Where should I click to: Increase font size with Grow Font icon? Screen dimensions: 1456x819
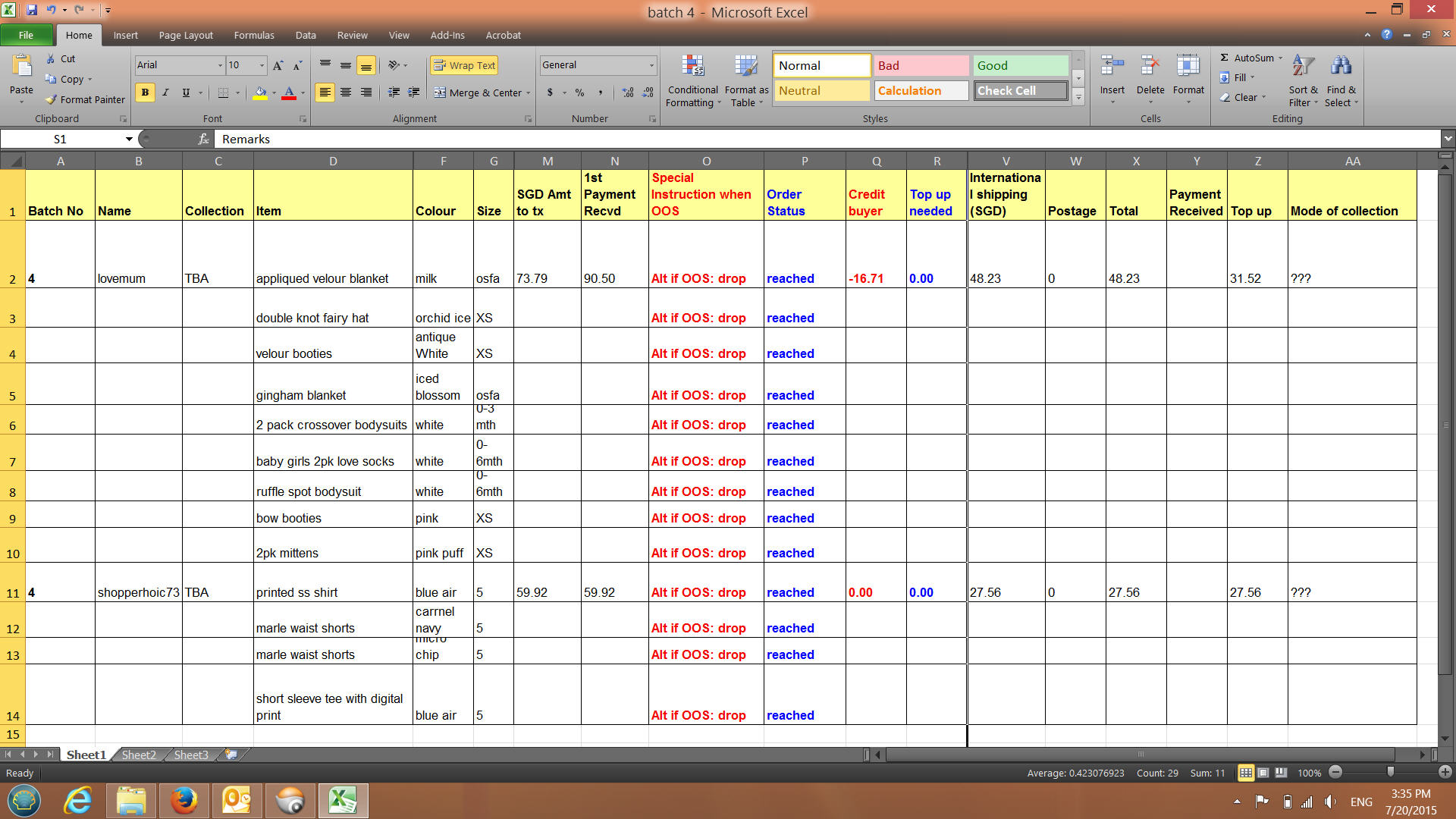tap(278, 65)
